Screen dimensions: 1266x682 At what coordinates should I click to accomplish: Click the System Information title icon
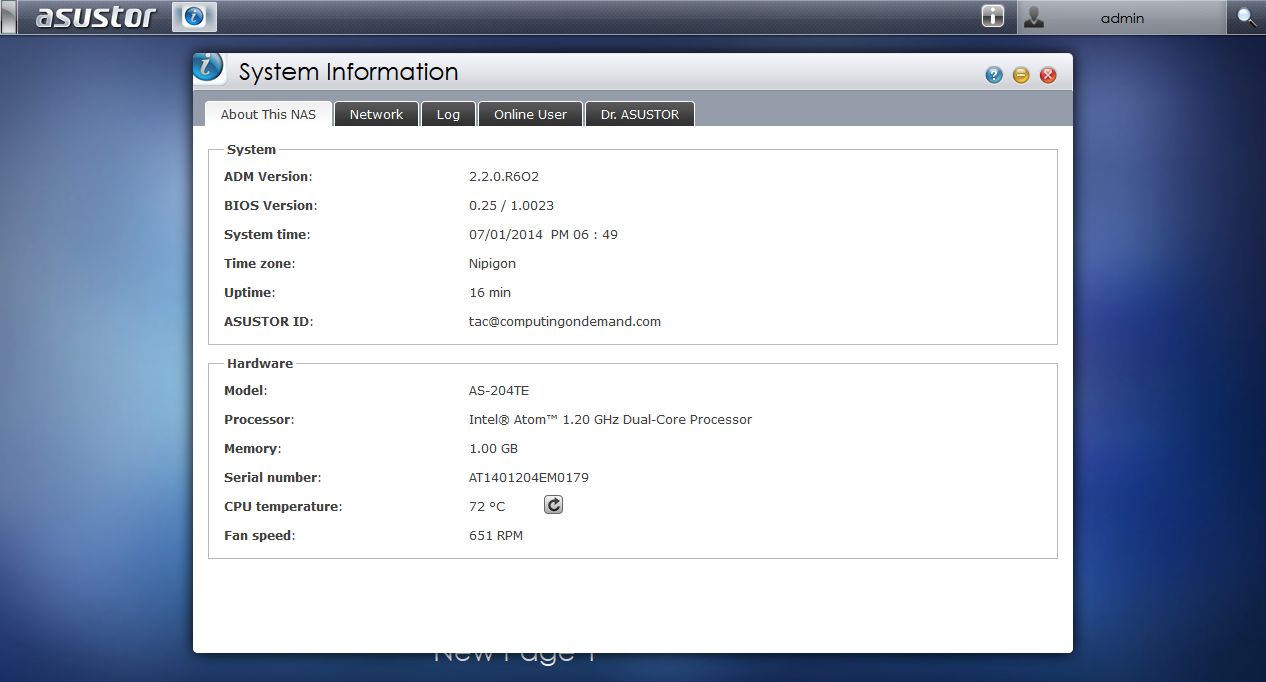(x=209, y=68)
